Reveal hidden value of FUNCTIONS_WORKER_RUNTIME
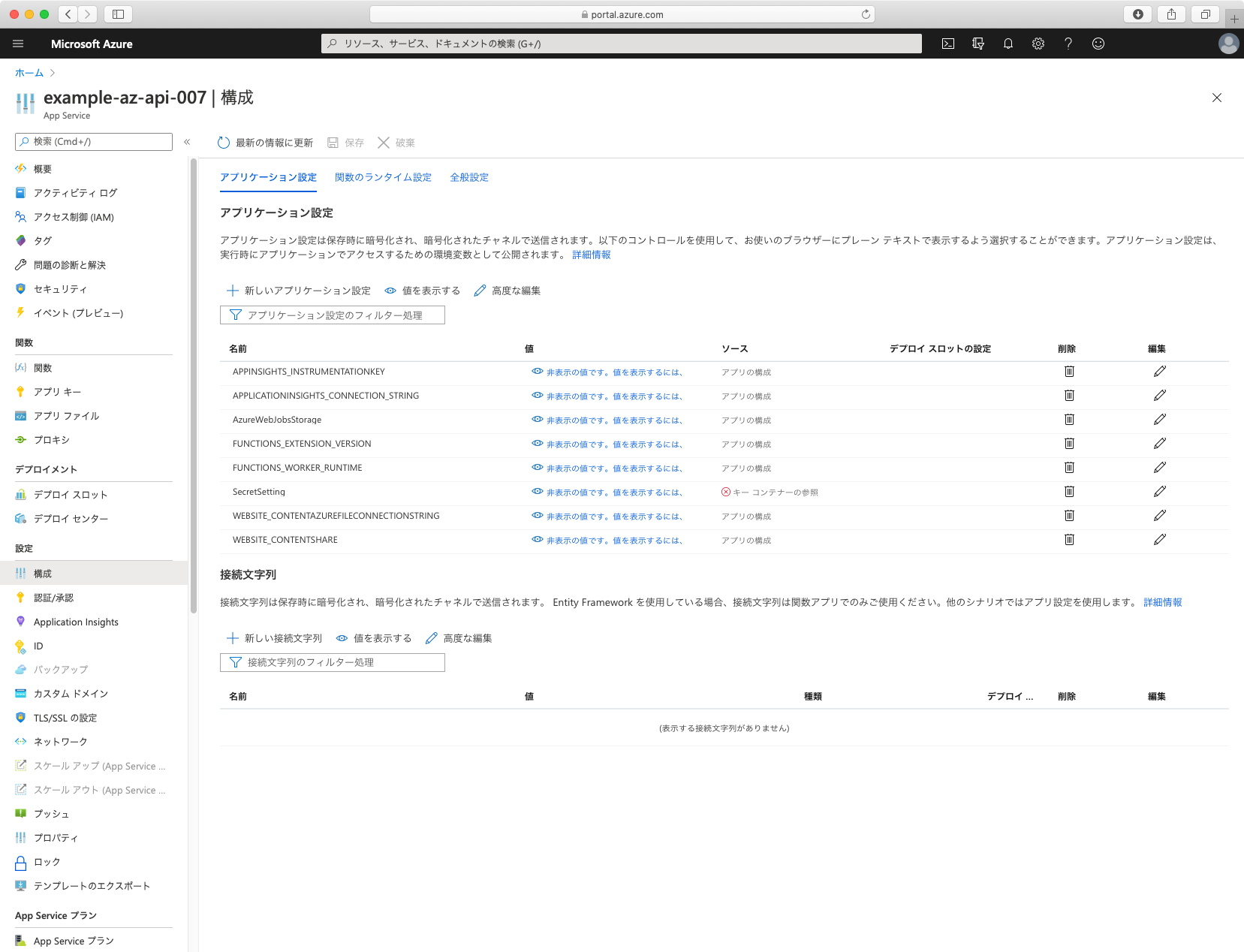 click(x=607, y=468)
